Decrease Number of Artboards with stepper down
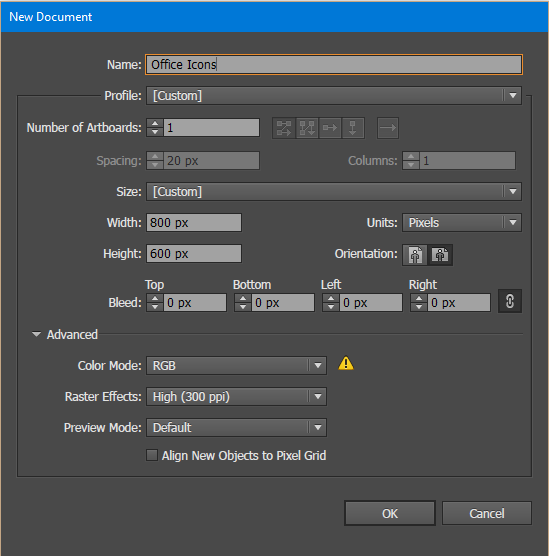Viewport: 549px width, 556px height. 155,132
